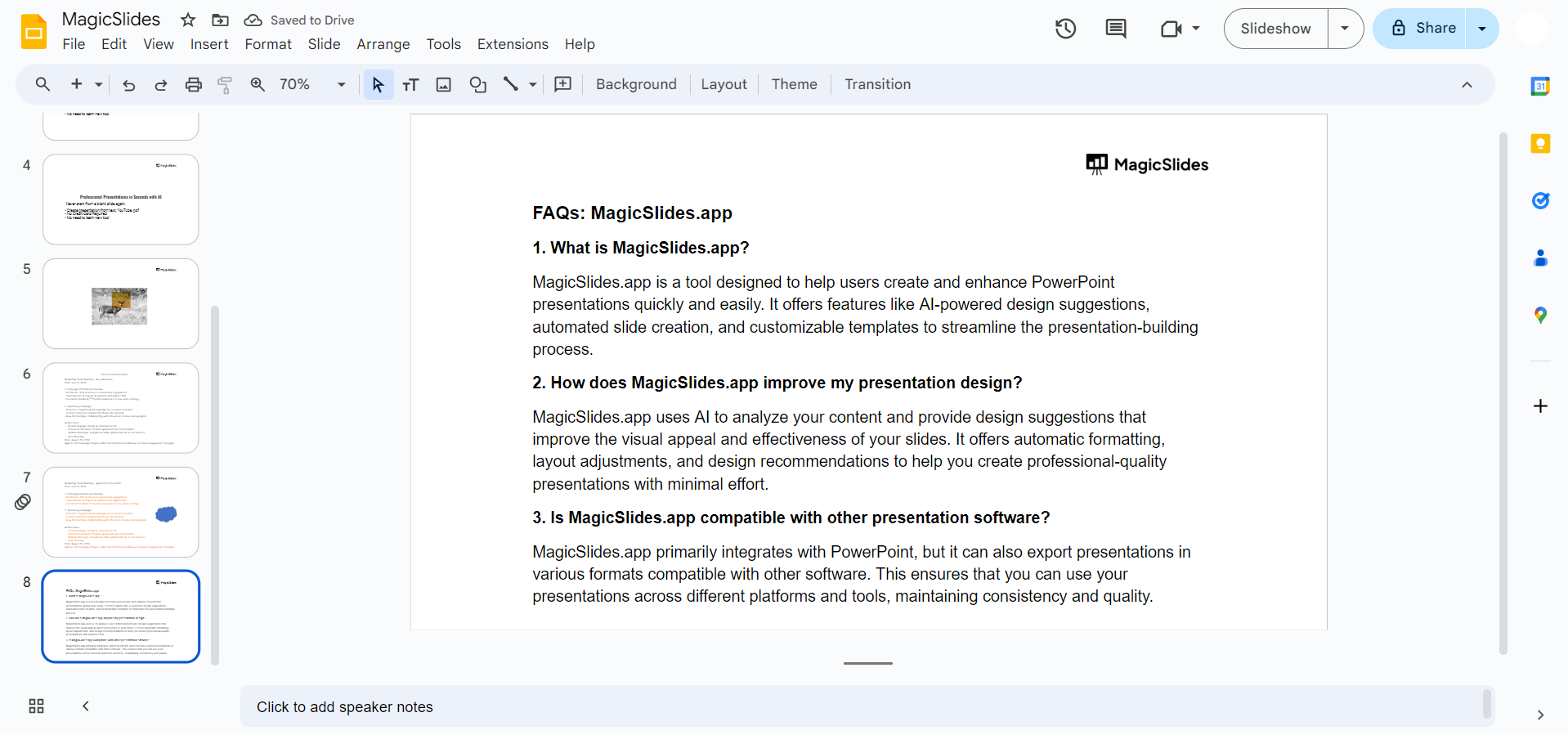Open Google Calendar side panel
The width and height of the screenshot is (1568, 735).
click(x=1540, y=86)
